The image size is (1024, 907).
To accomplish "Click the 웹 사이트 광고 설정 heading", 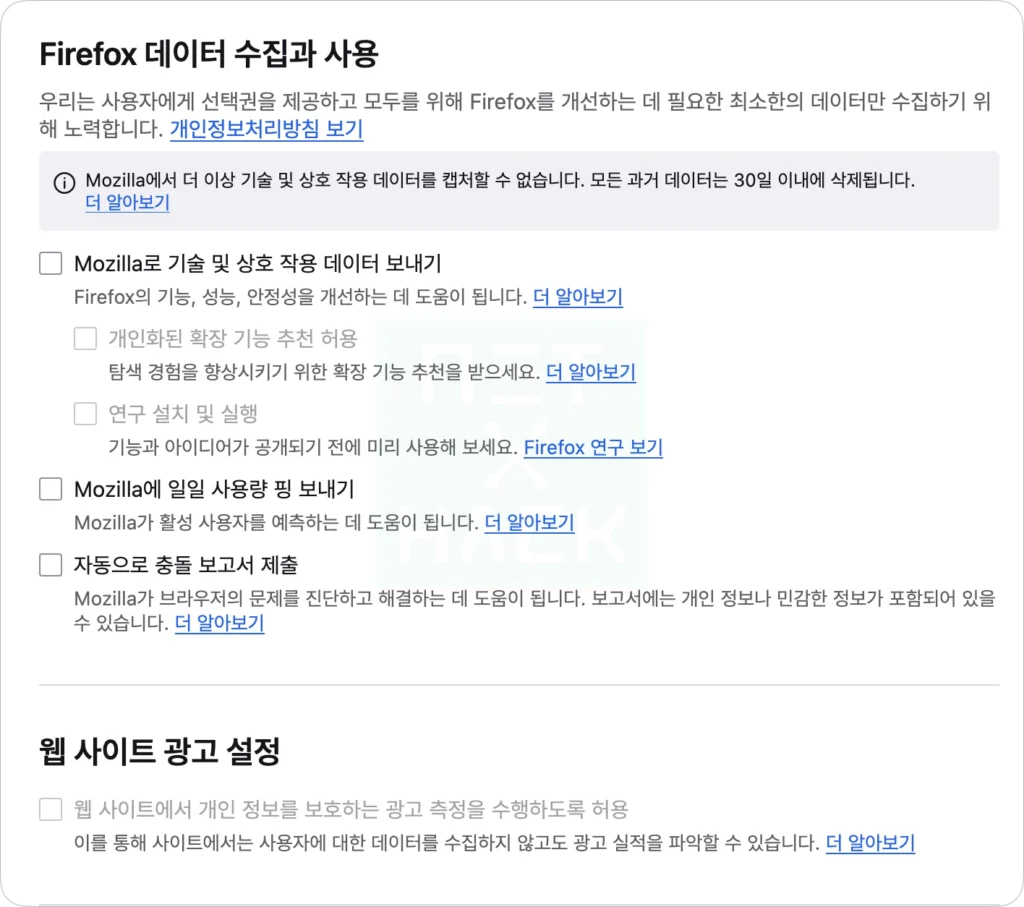I will point(159,751).
